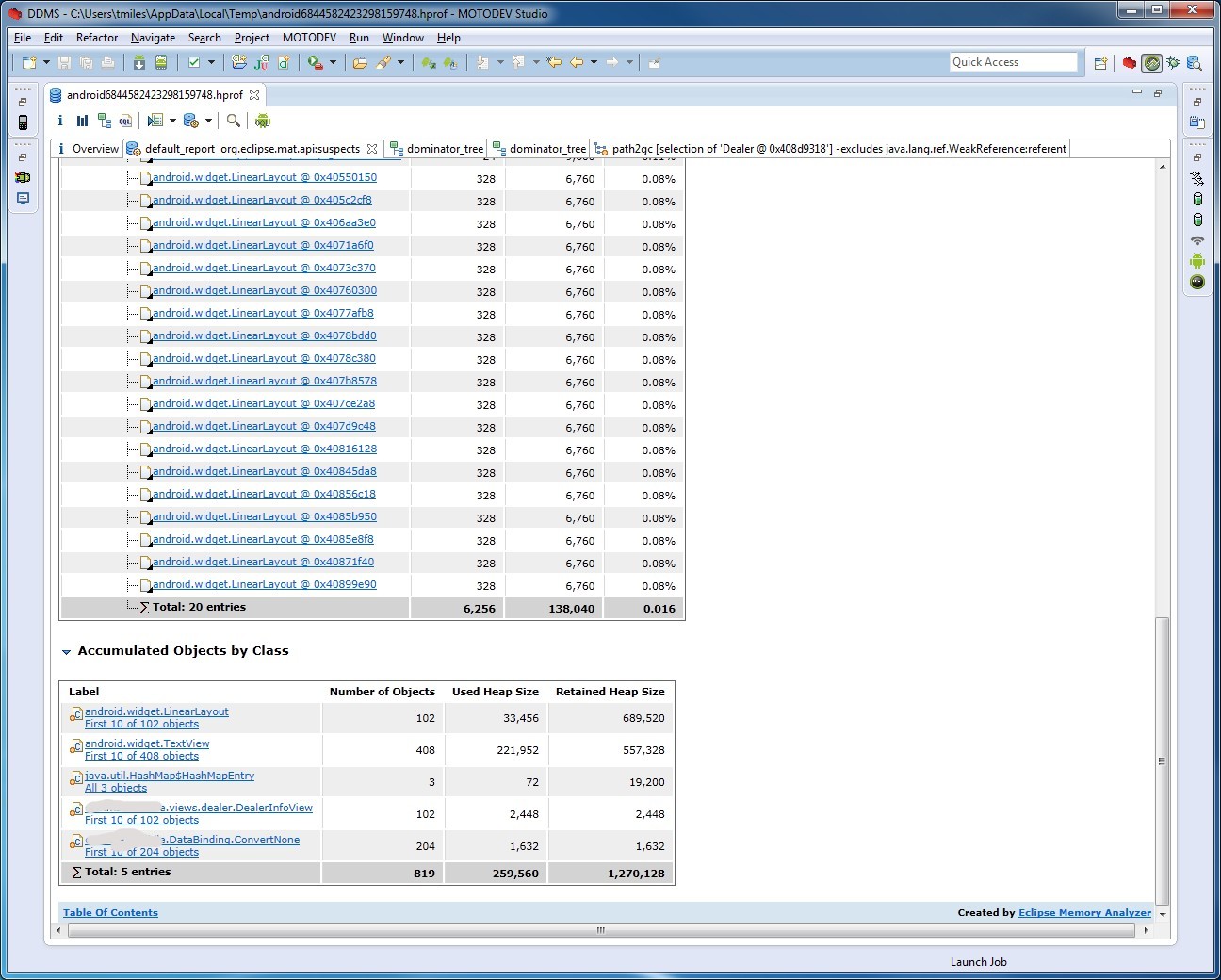This screenshot has width=1221, height=980.
Task: Open the Overview info icon in the heap toolbar
Action: [60, 121]
